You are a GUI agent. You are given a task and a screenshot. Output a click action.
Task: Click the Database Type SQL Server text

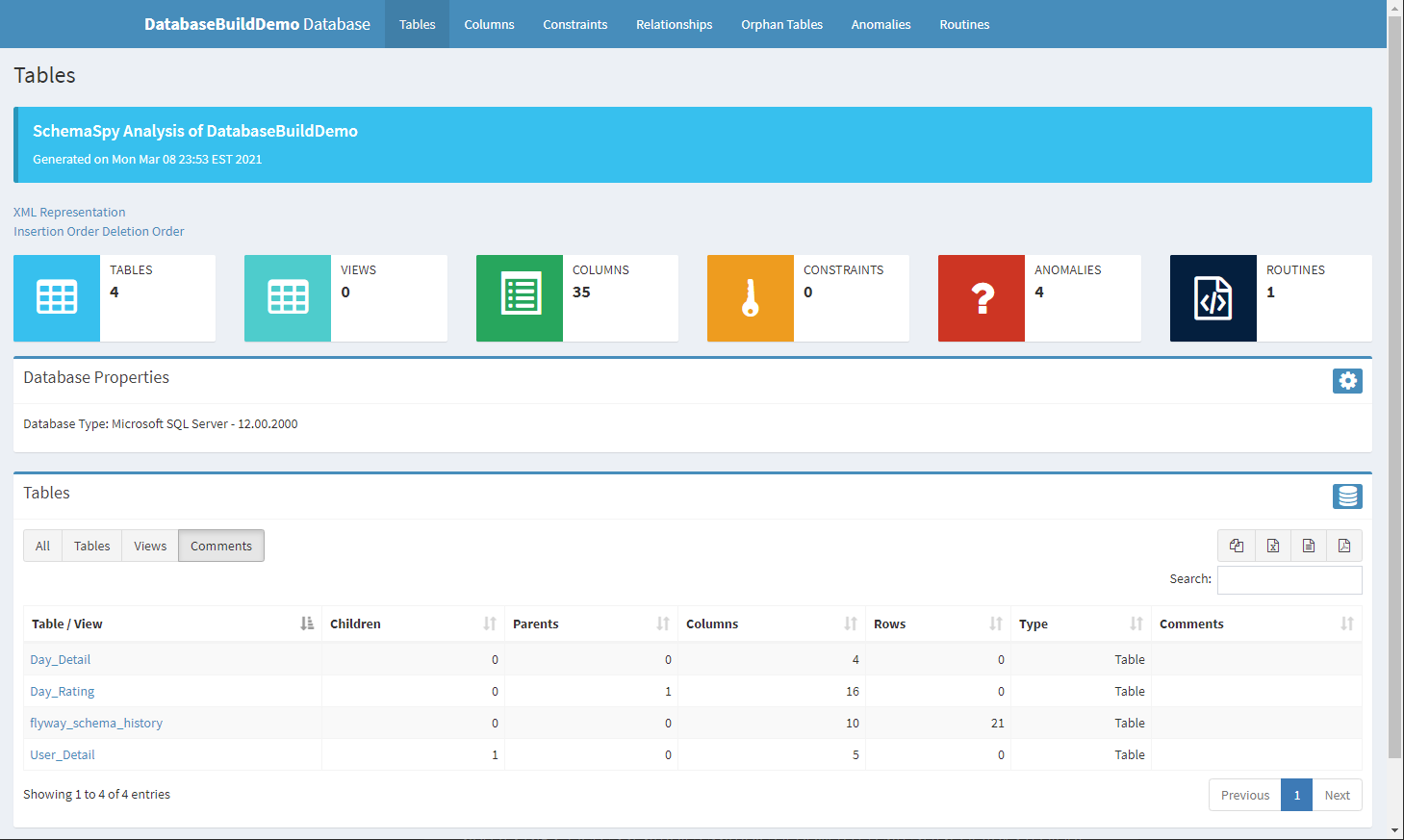click(161, 423)
